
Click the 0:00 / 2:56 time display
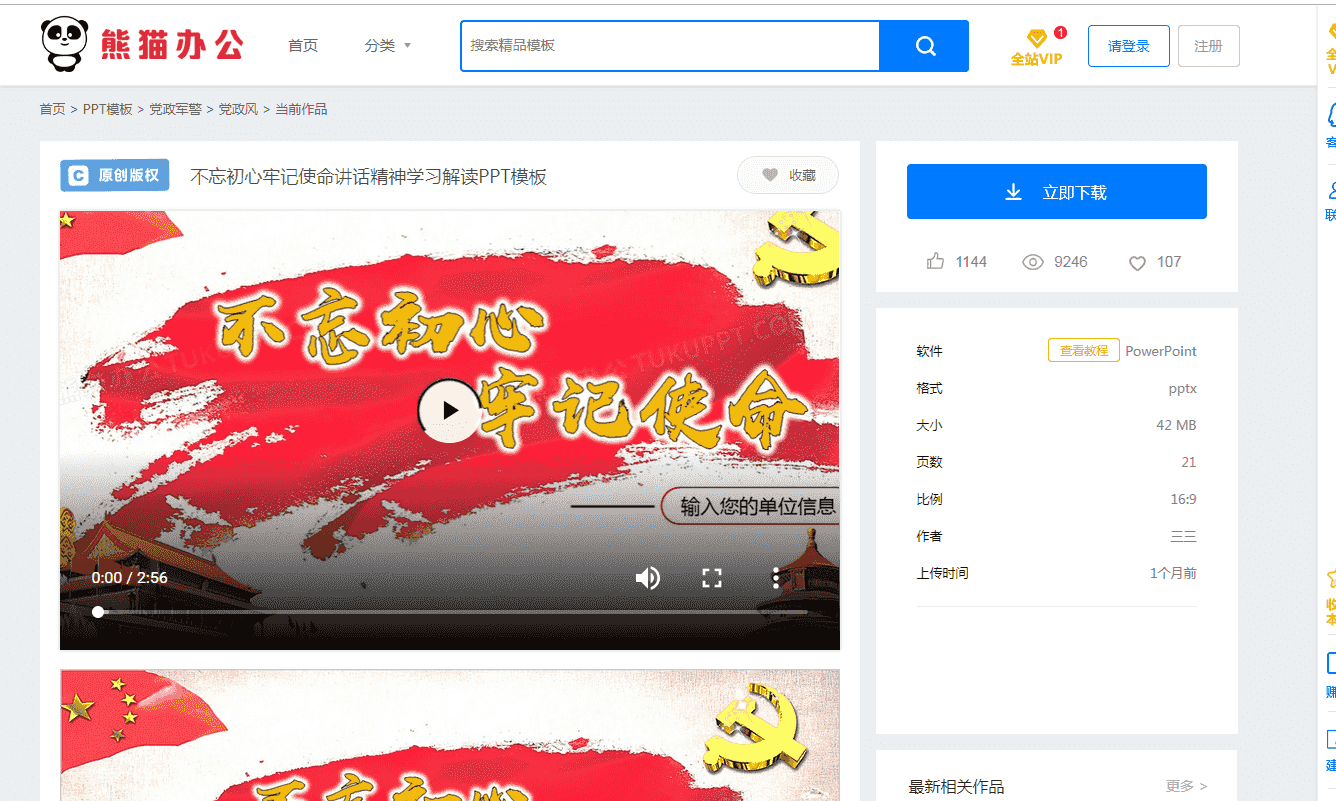coord(130,578)
